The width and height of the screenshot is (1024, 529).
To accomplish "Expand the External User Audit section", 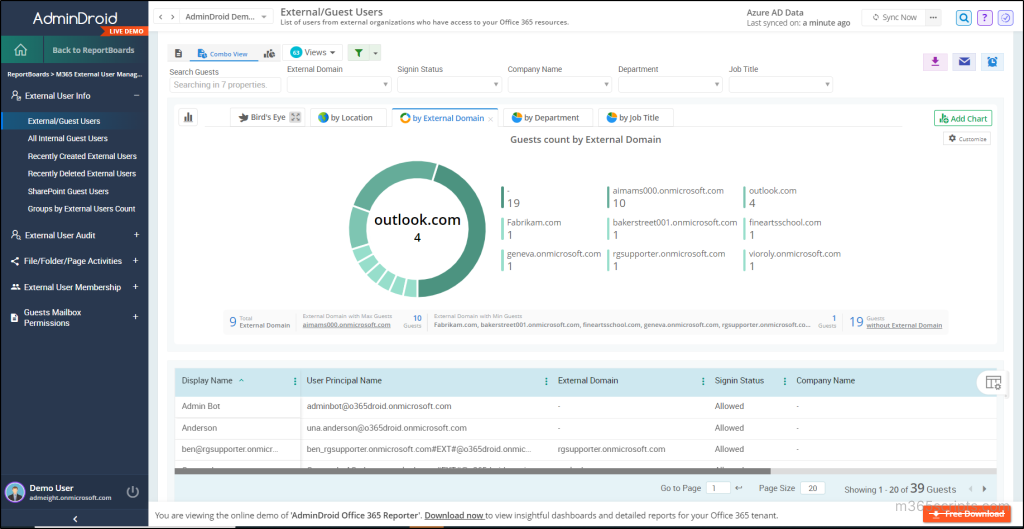I will point(136,235).
